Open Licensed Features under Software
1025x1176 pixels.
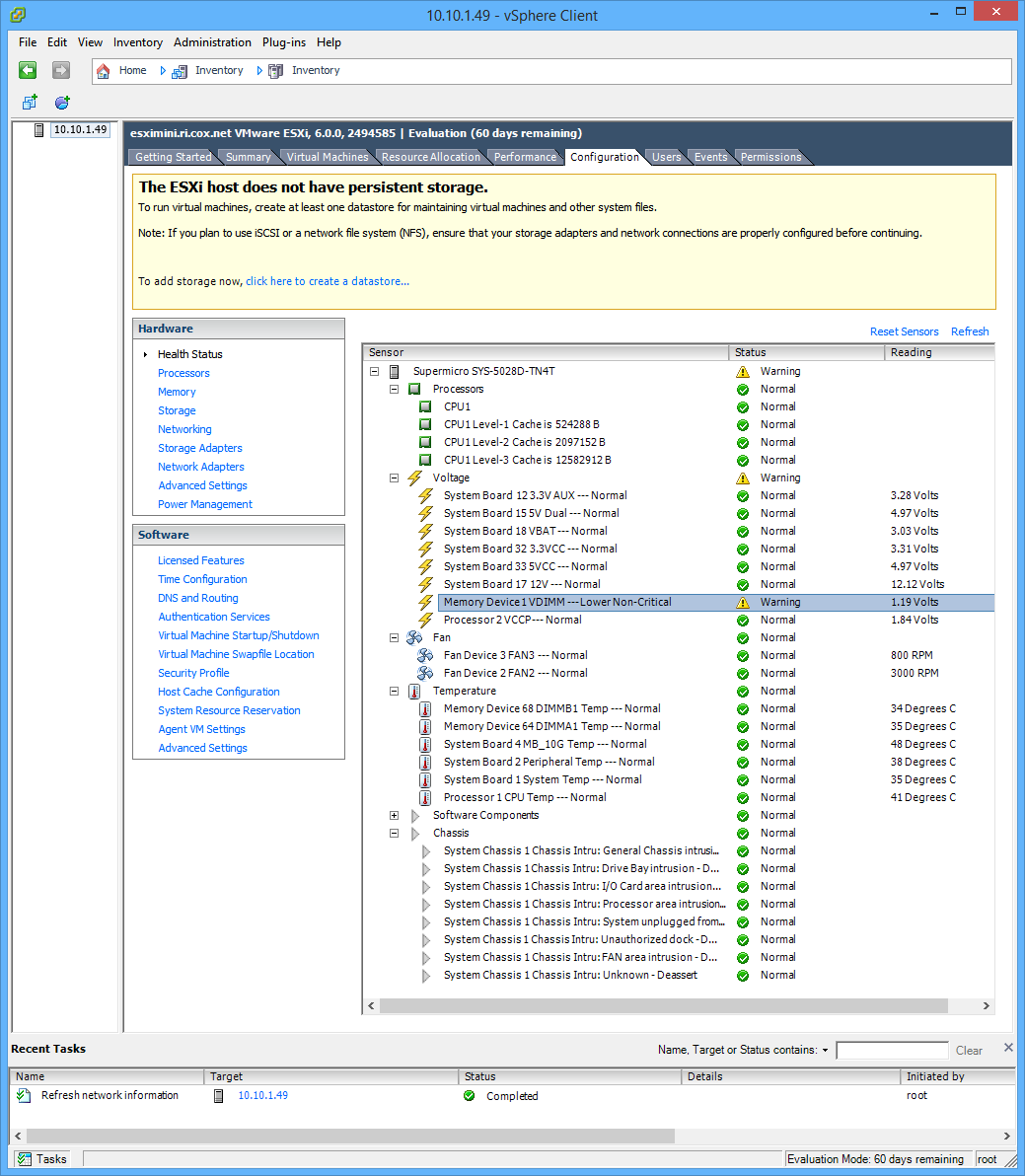(x=201, y=560)
